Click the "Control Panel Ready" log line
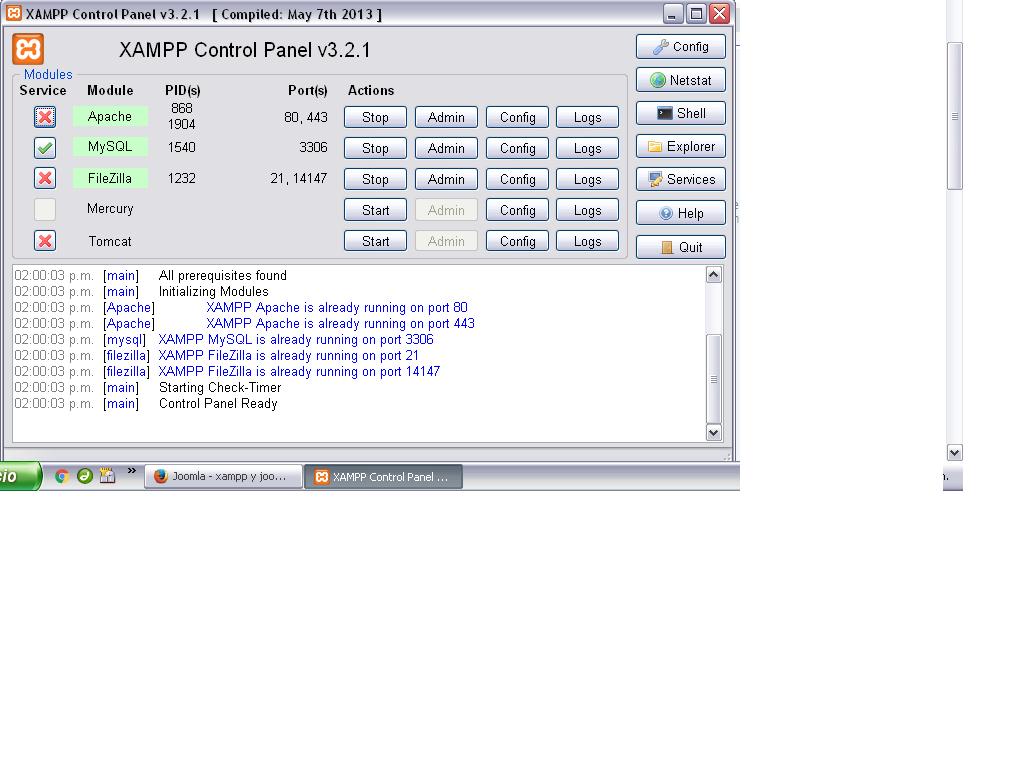Image resolution: width=1024 pixels, height=768 pixels. [x=218, y=404]
